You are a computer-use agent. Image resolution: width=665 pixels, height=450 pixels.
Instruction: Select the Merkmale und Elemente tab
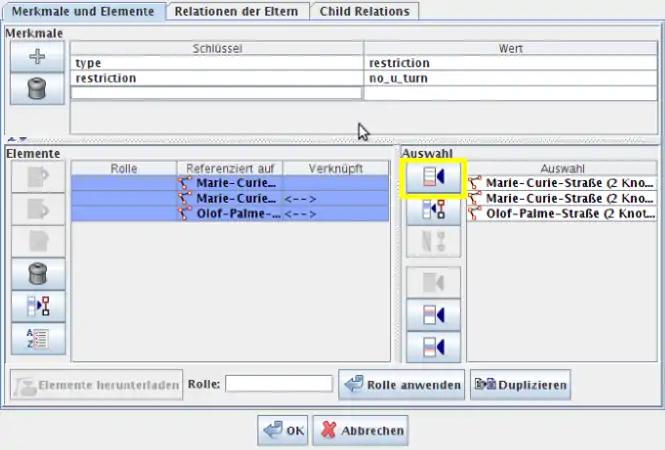point(82,11)
